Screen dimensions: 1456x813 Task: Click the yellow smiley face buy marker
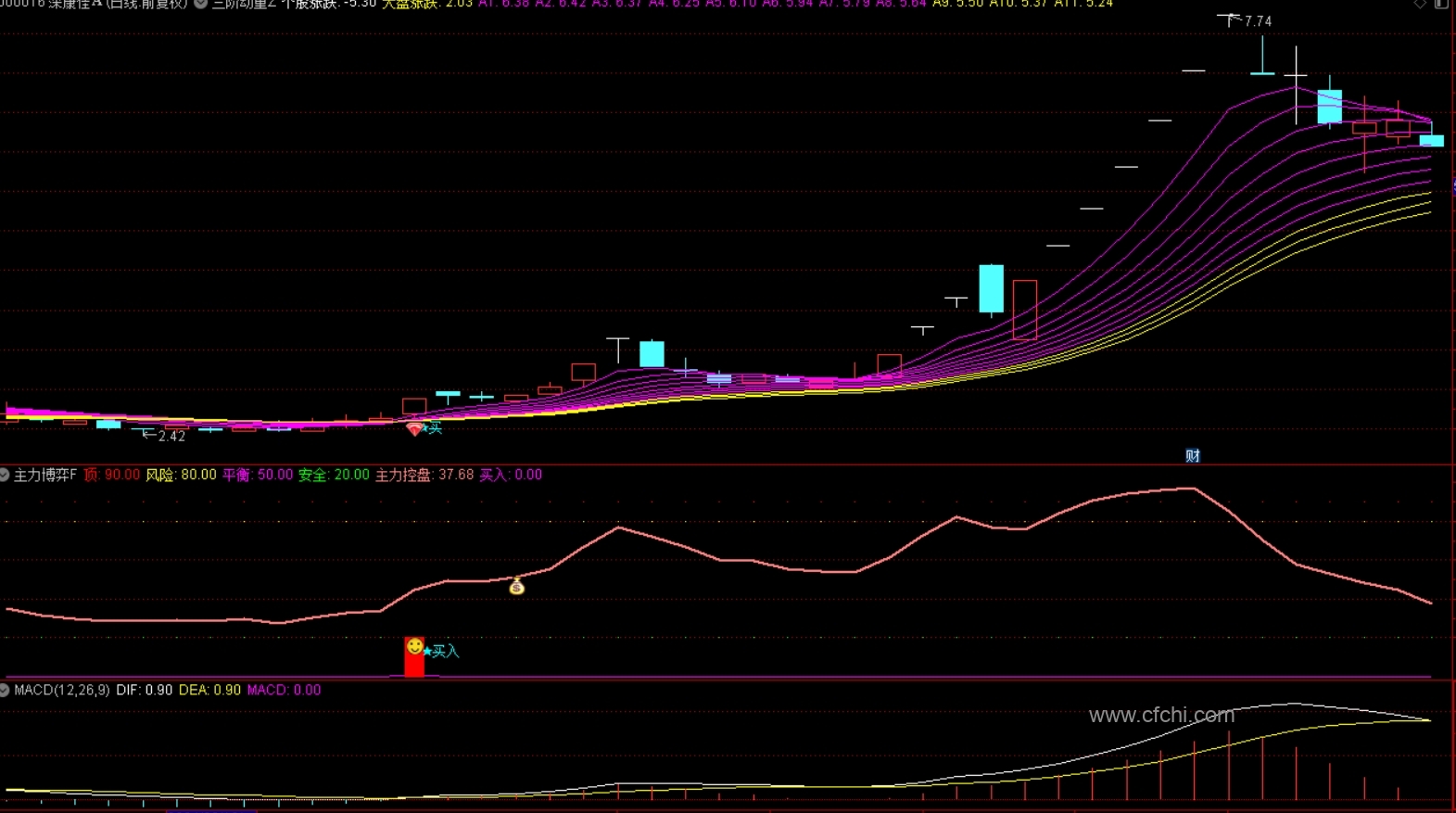414,646
